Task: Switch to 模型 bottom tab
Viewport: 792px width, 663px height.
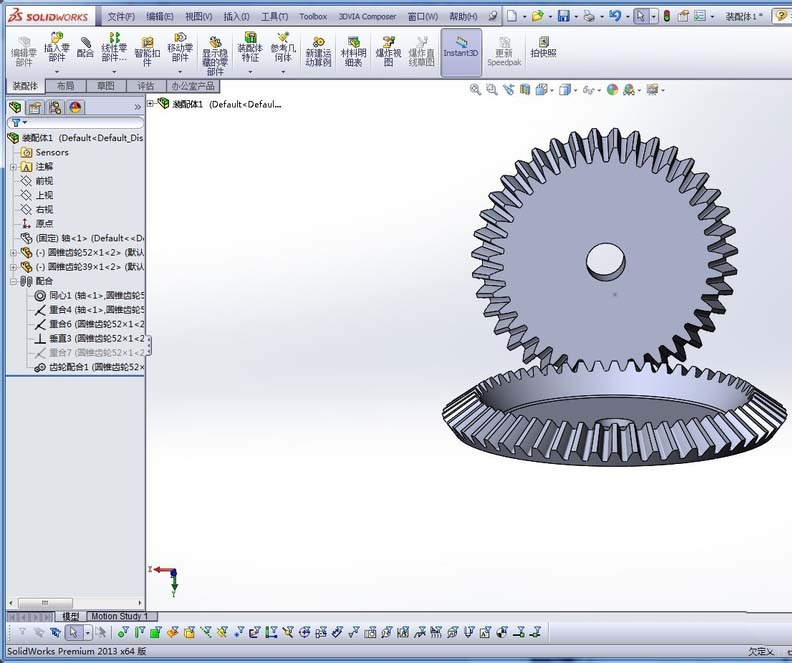Action: tap(70, 616)
